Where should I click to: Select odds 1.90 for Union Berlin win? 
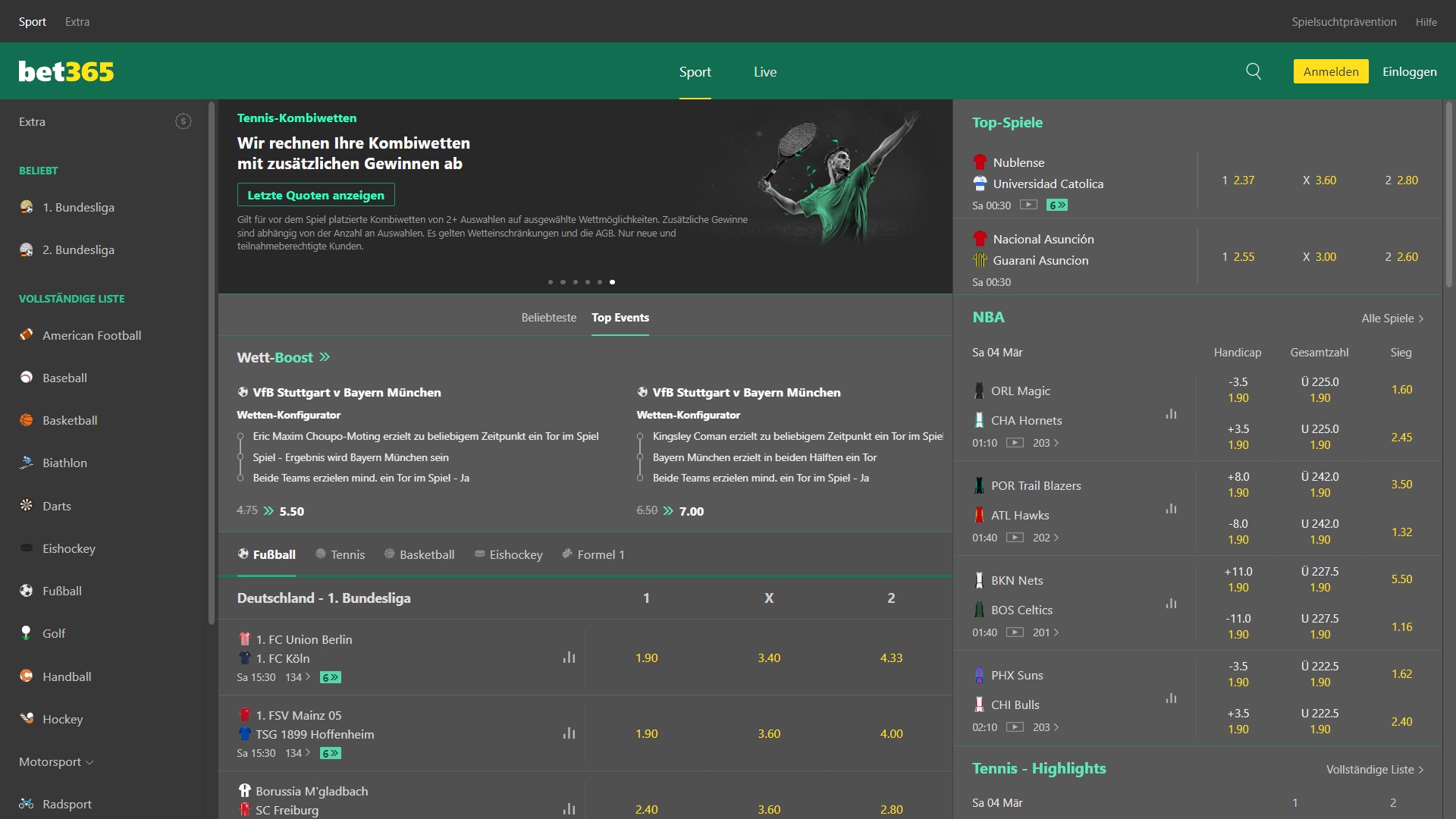[x=646, y=657]
